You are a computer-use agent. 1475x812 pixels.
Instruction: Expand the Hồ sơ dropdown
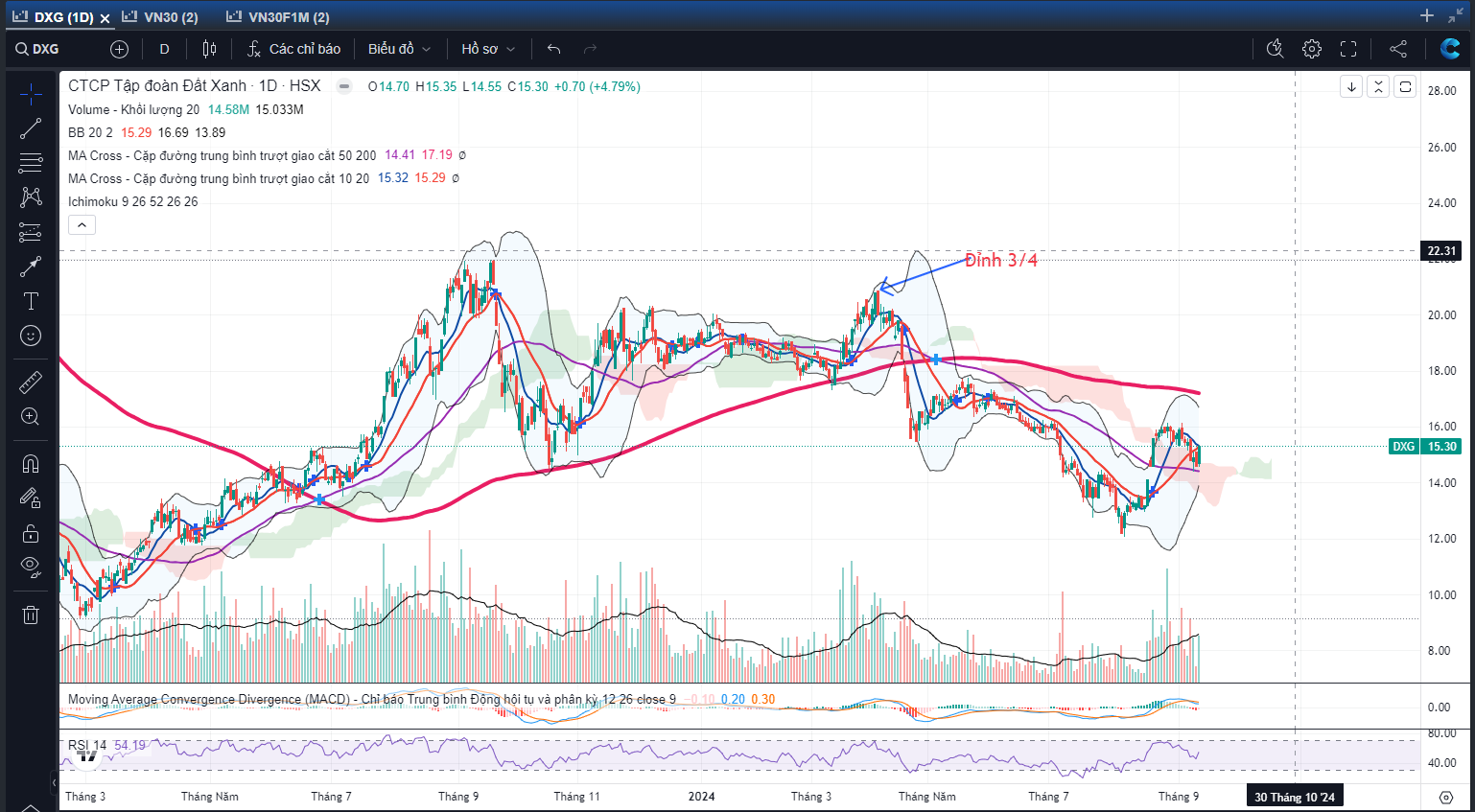coord(488,49)
